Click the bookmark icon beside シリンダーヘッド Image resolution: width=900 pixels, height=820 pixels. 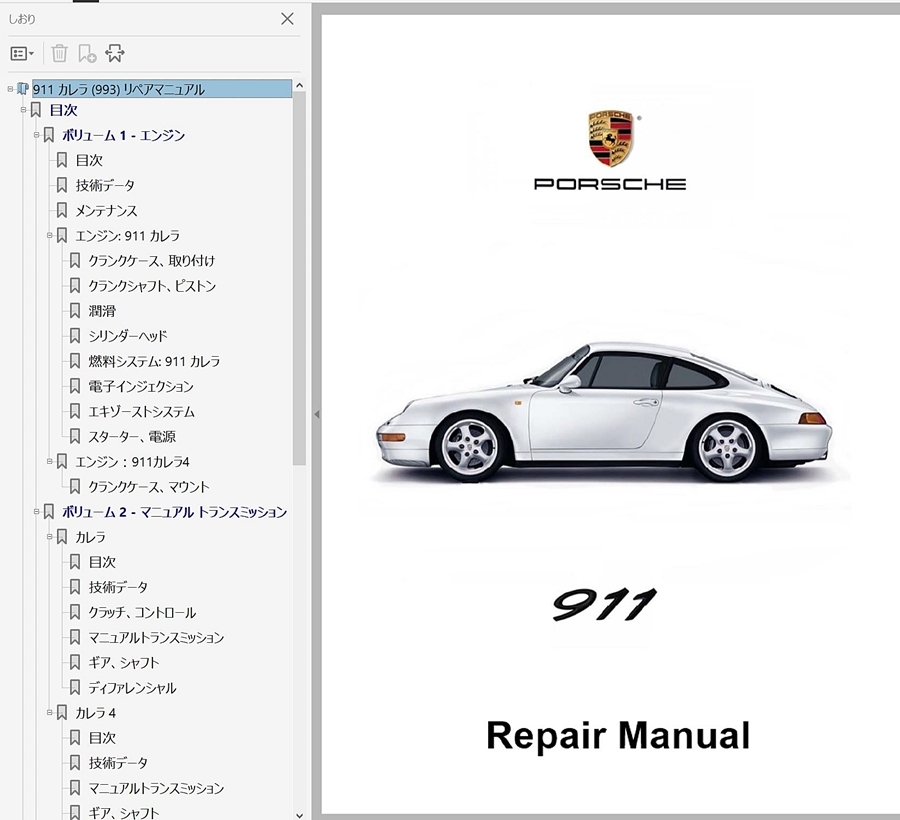click(x=75, y=336)
